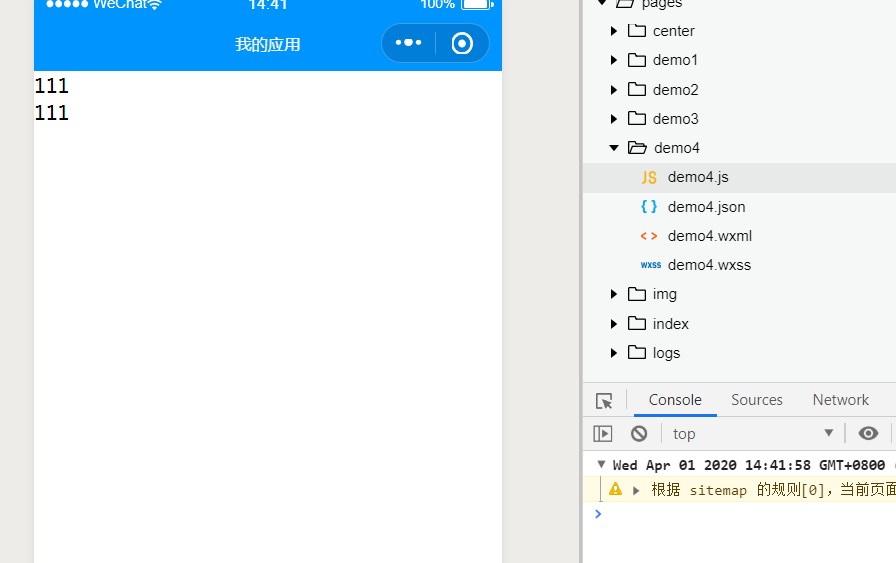Tap the mini program close circle button
The width and height of the screenshot is (896, 563).
click(462, 43)
